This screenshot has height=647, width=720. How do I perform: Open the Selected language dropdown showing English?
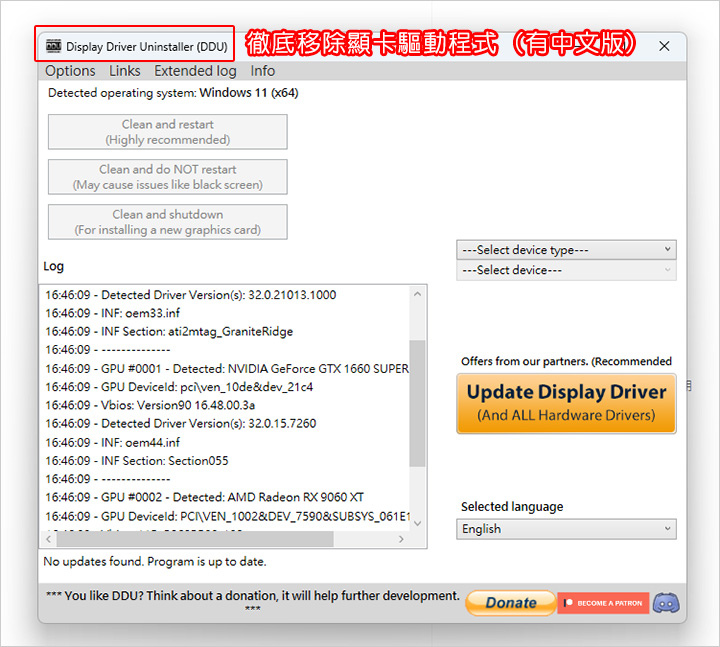[x=566, y=529]
